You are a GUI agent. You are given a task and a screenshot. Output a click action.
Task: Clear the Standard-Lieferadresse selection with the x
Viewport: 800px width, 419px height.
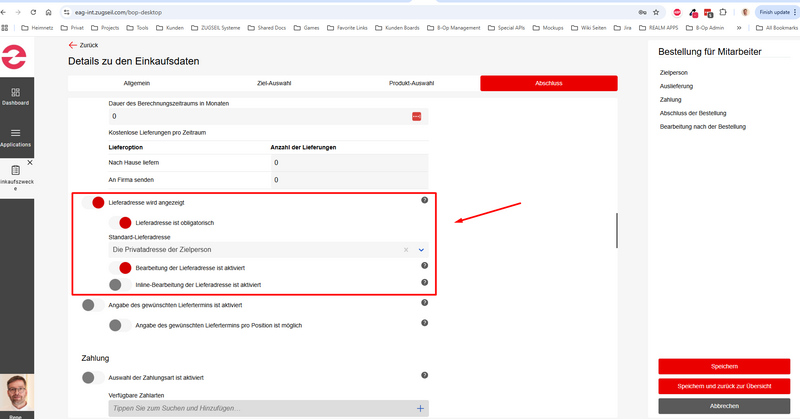[406, 249]
